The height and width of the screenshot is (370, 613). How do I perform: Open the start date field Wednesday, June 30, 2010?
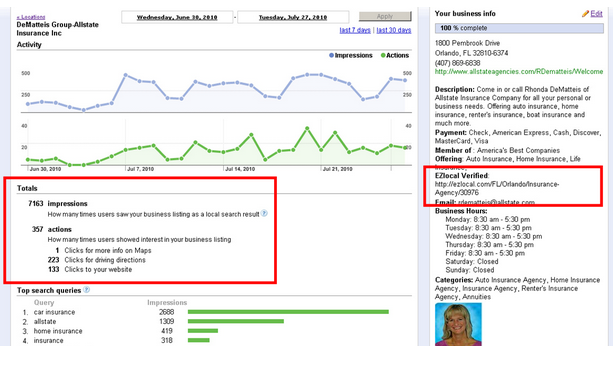point(177,17)
